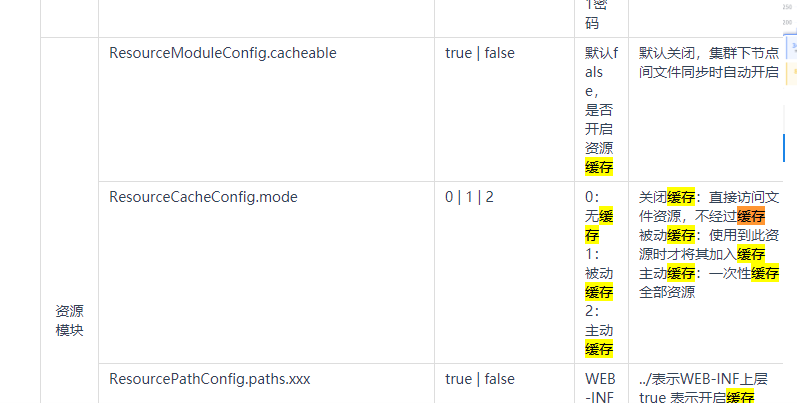The image size is (797, 403).
Task: Click the '默认关闭，集群下节点' description text
Action: tap(709, 53)
